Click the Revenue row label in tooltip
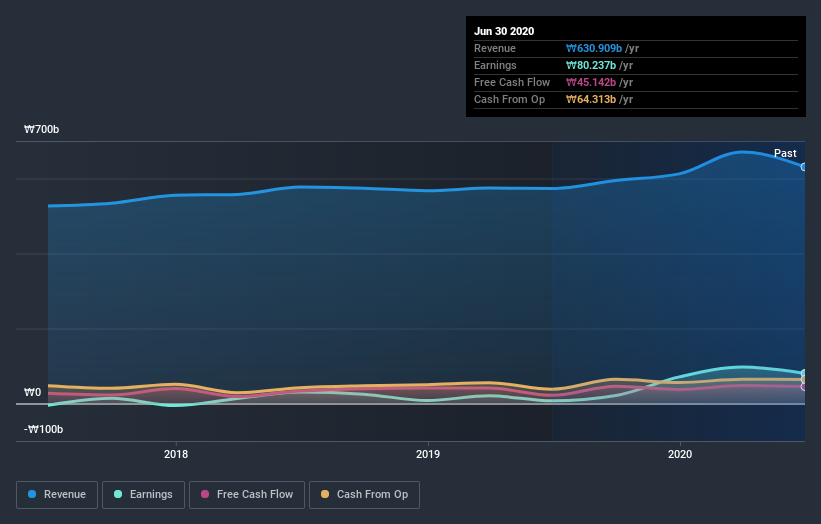 [495, 48]
